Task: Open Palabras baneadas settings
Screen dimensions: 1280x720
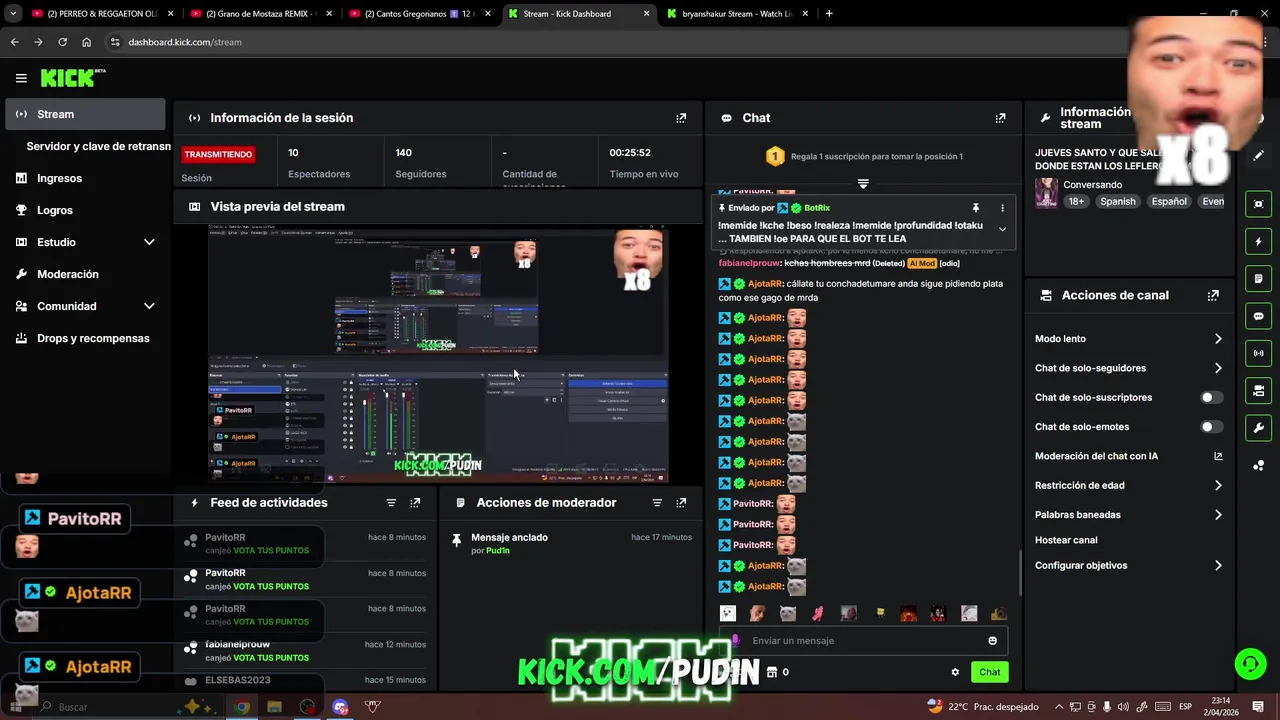Action: (1128, 515)
